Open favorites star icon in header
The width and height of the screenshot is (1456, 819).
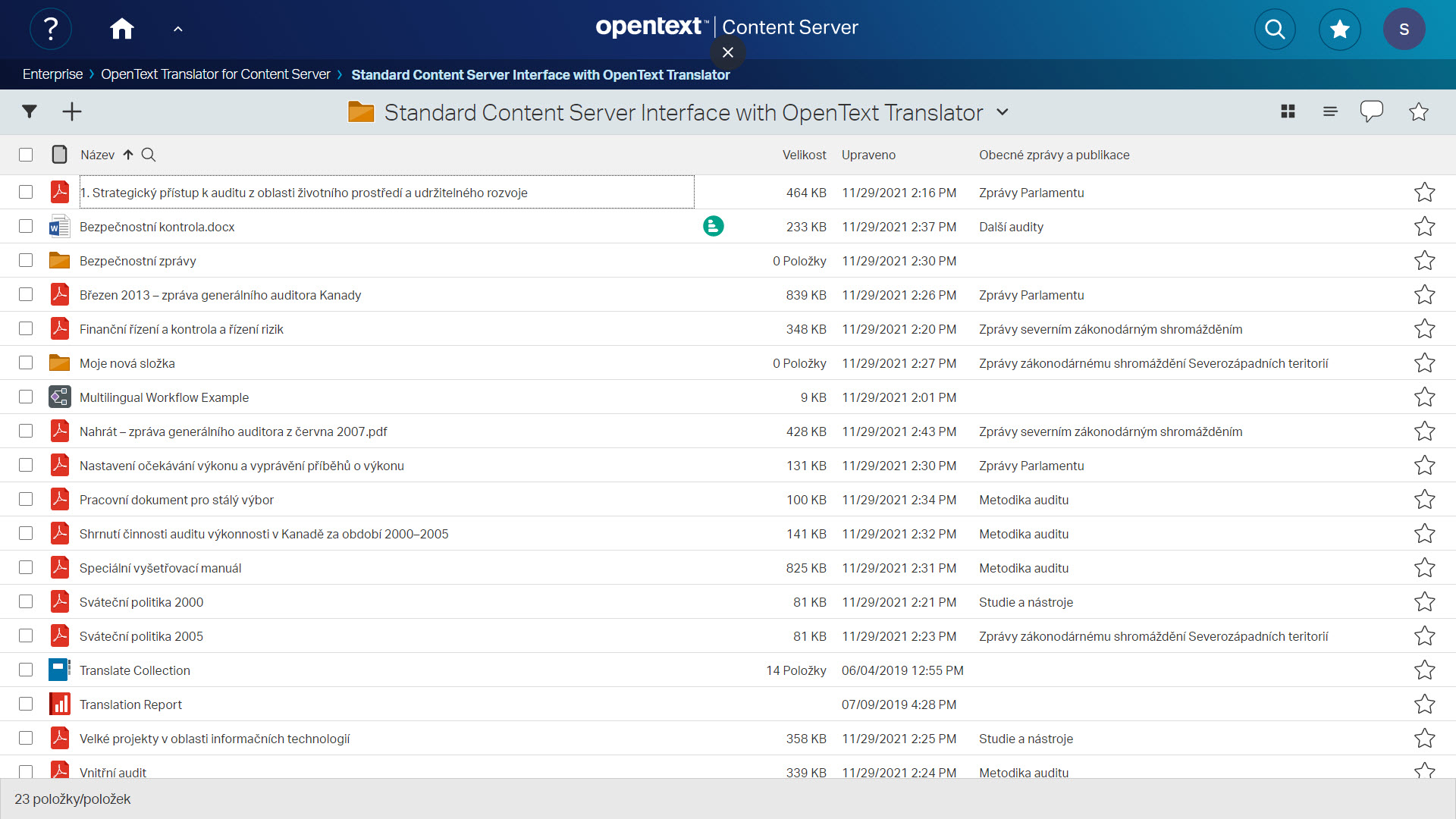[1340, 29]
